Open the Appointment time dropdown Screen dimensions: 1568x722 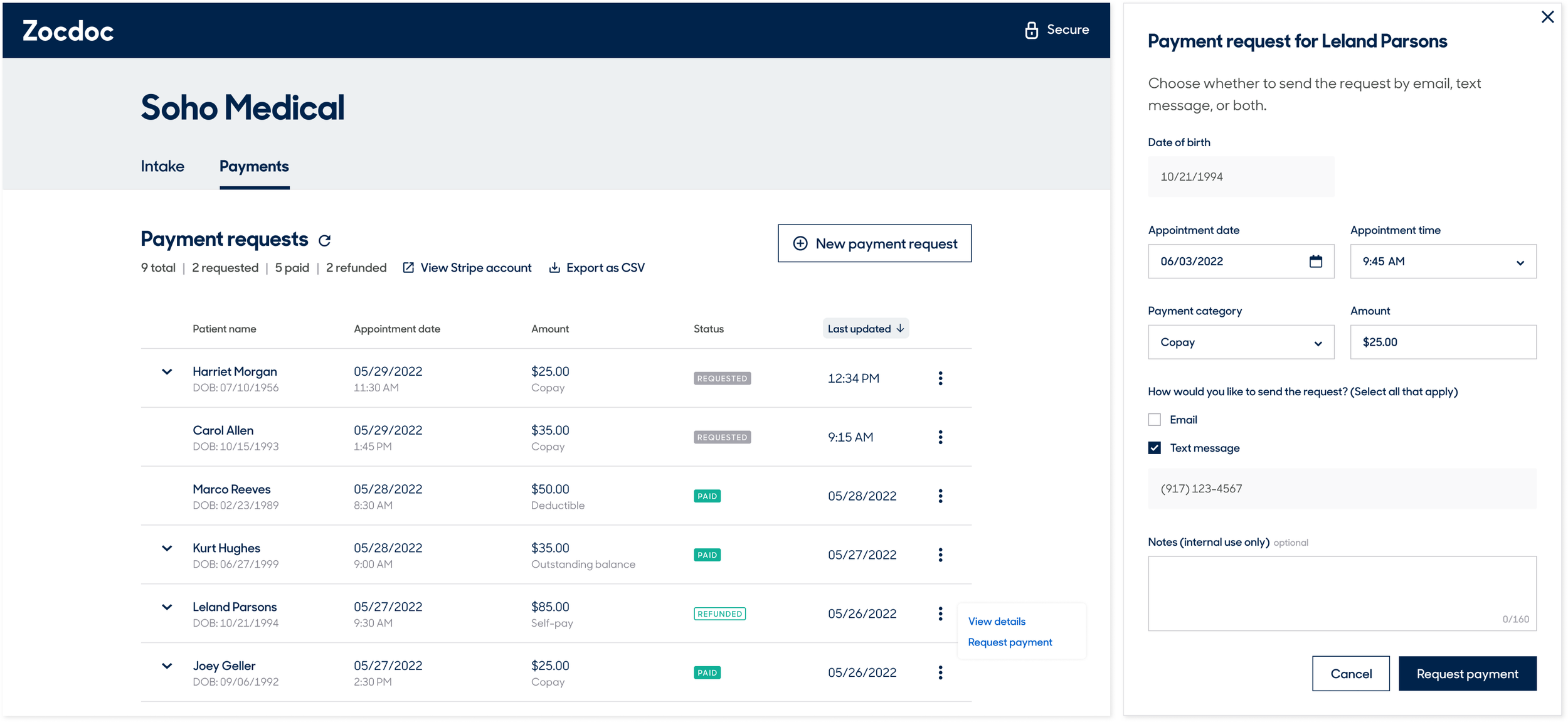(1443, 262)
